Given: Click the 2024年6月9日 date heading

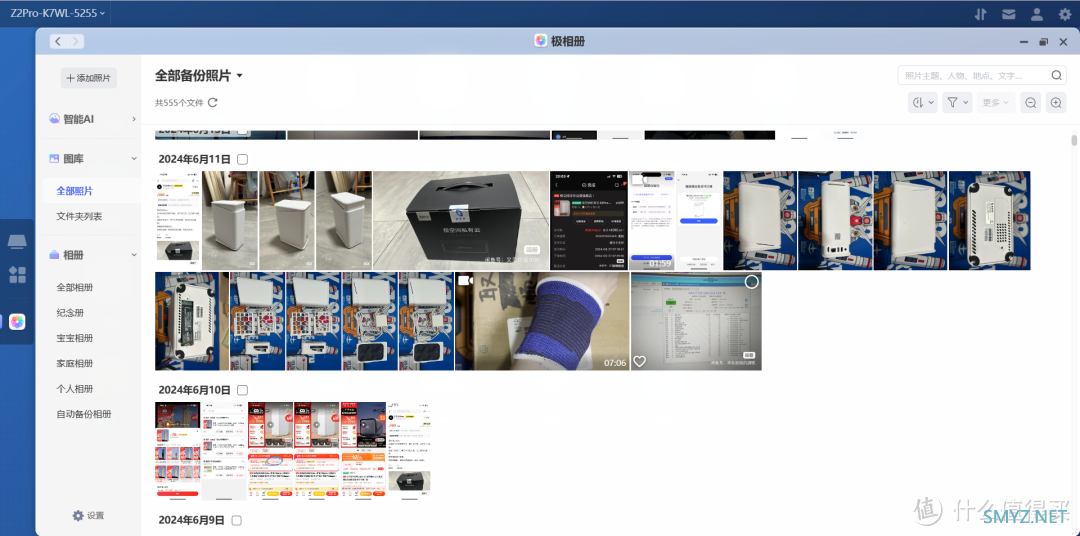Looking at the screenshot, I should click(191, 520).
